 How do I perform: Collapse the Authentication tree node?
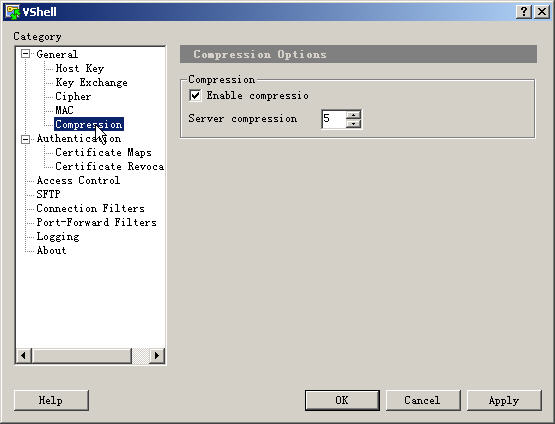coord(25,139)
